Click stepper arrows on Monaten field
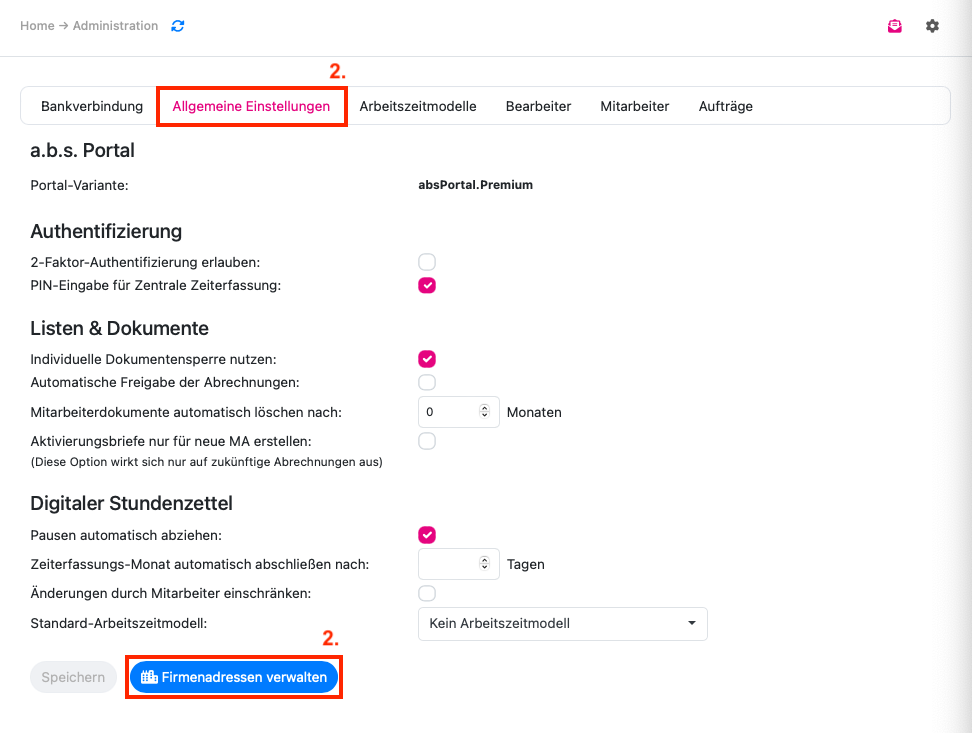Viewport: 972px width, 733px height. (x=485, y=412)
